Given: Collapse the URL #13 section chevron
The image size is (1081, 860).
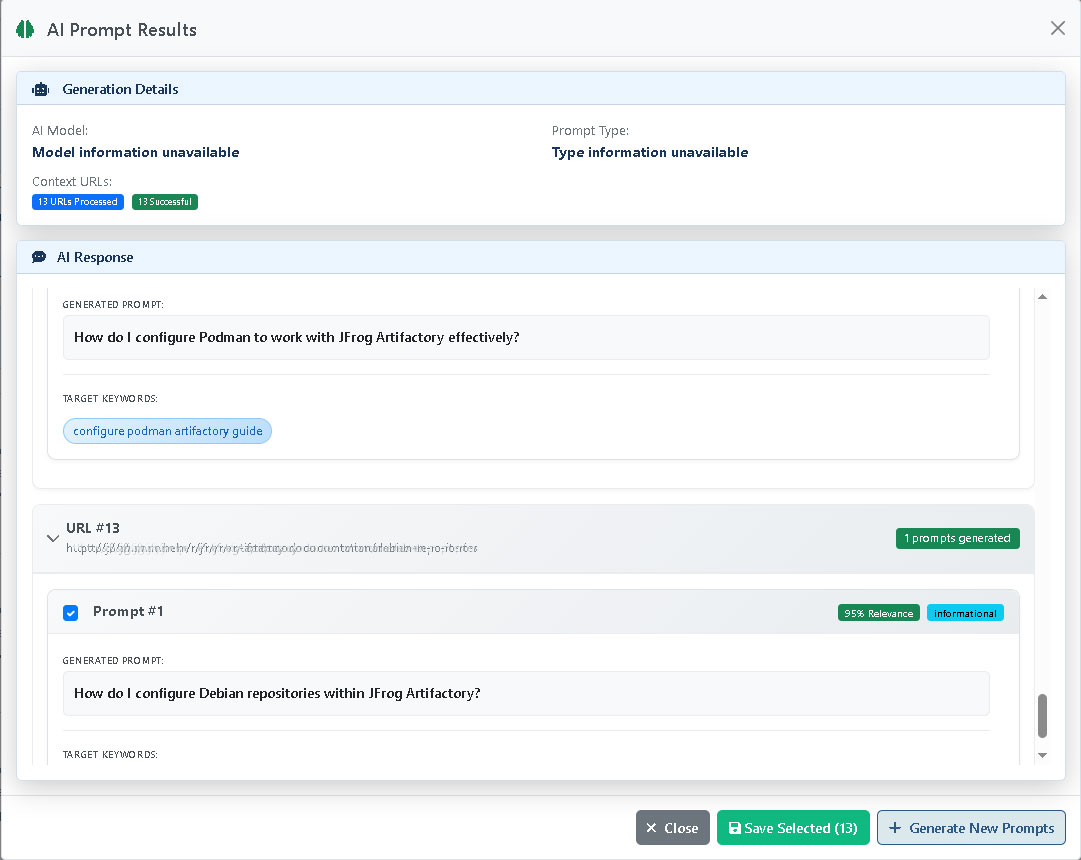Looking at the screenshot, I should coord(53,538).
